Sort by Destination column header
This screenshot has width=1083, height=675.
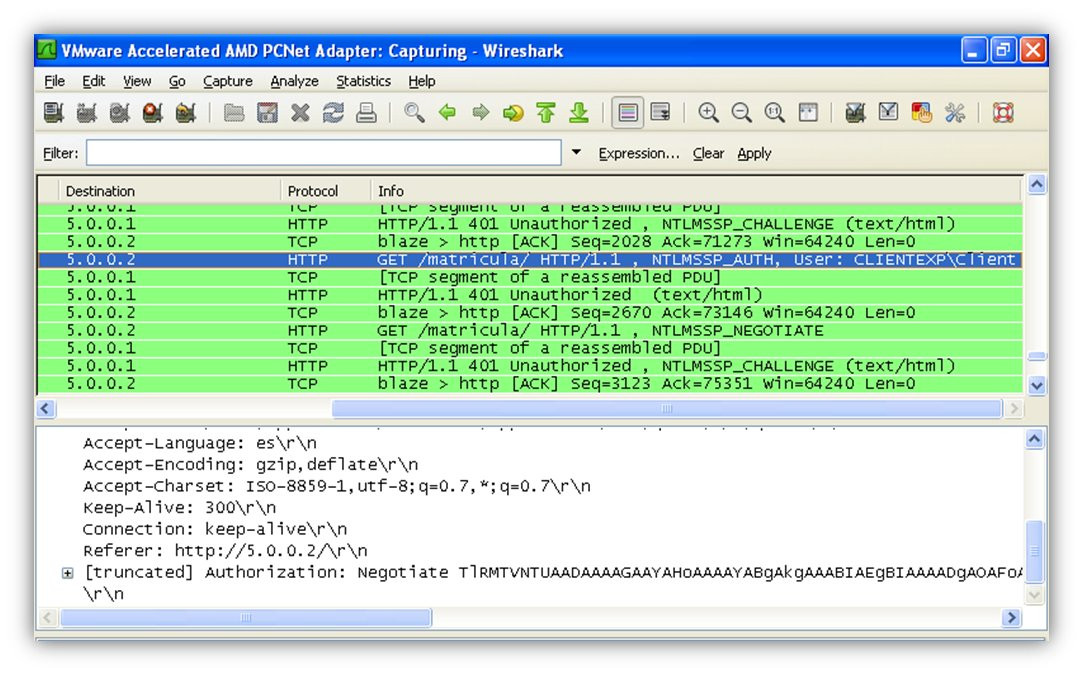click(169, 191)
